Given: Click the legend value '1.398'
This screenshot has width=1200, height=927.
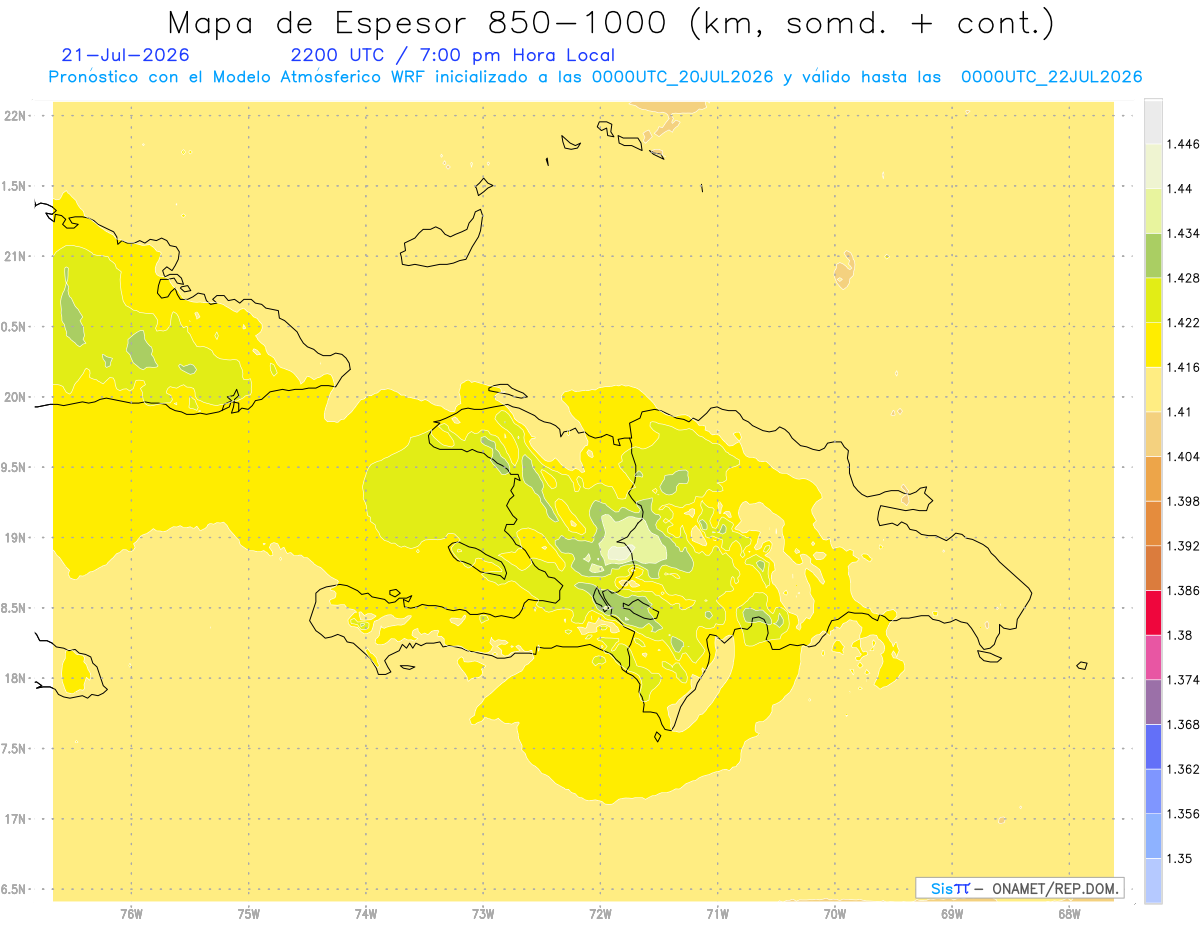Looking at the screenshot, I should click(x=1183, y=501).
